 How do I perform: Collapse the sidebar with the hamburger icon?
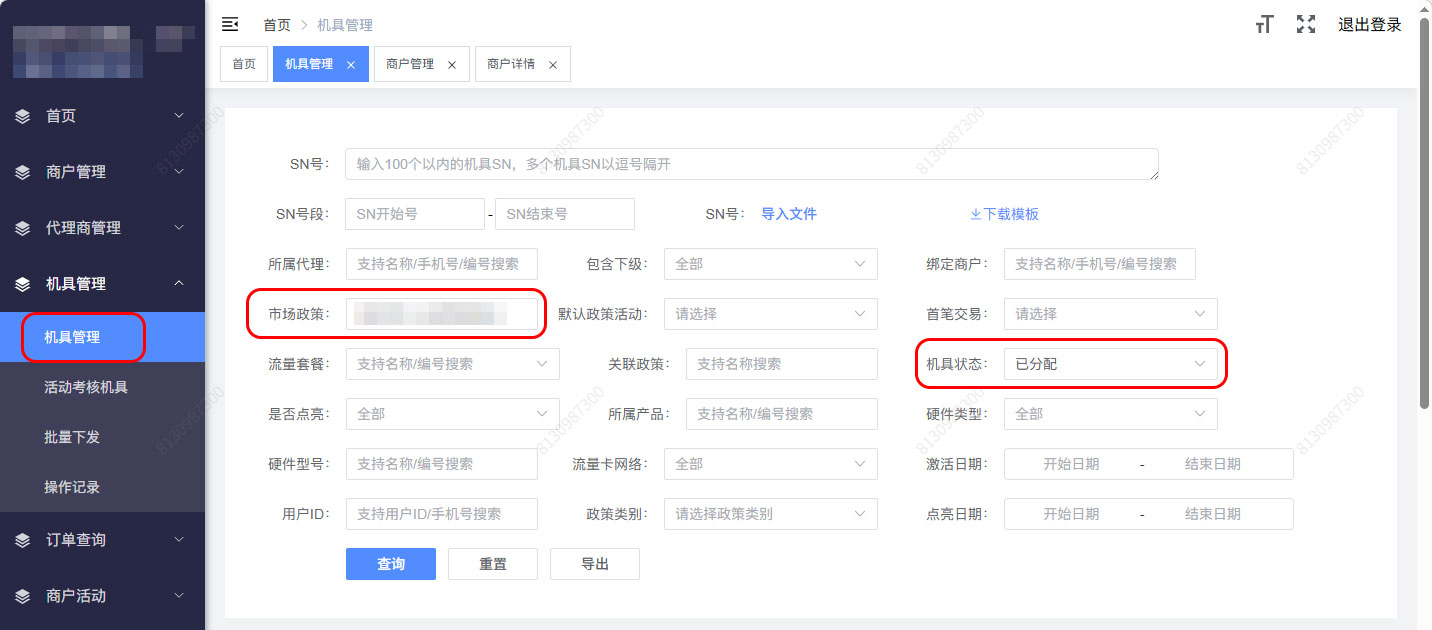(230, 24)
